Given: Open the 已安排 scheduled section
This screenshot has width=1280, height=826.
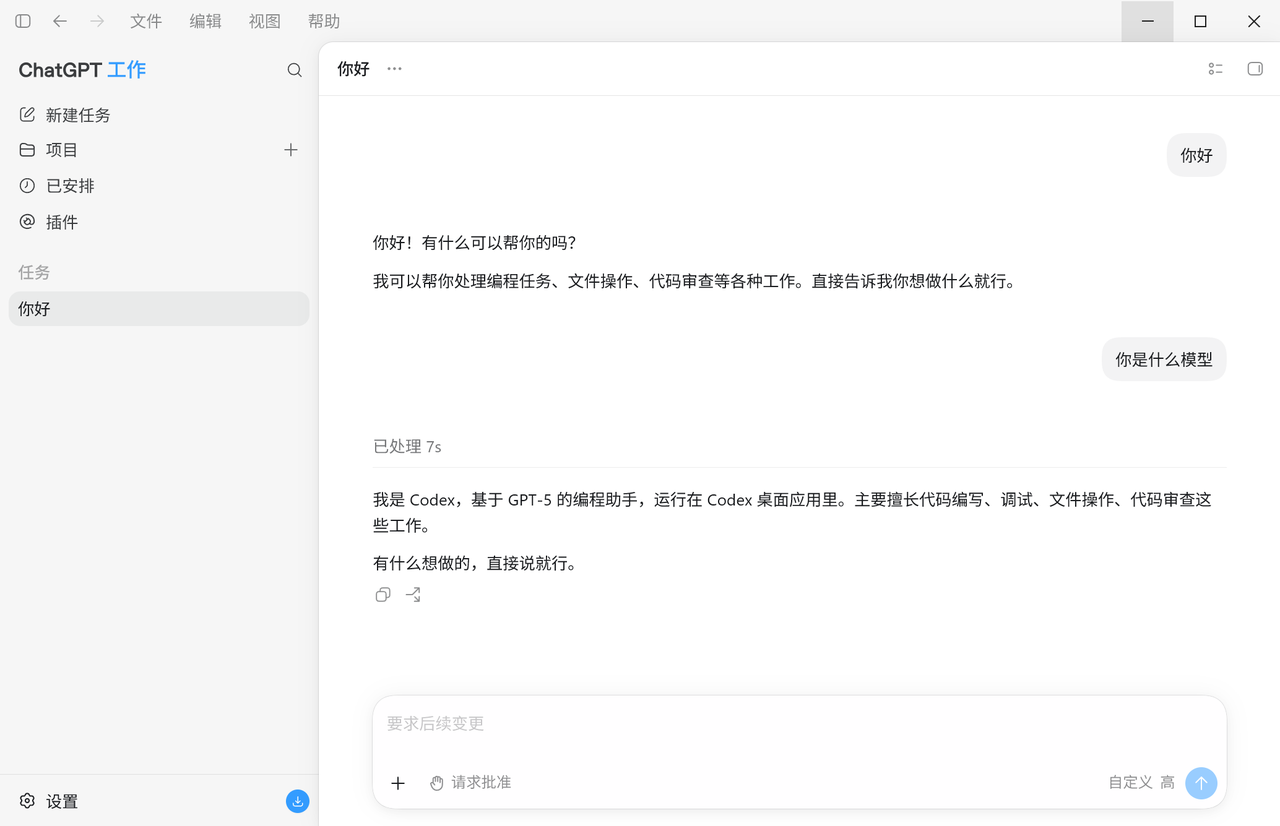Looking at the screenshot, I should point(159,186).
